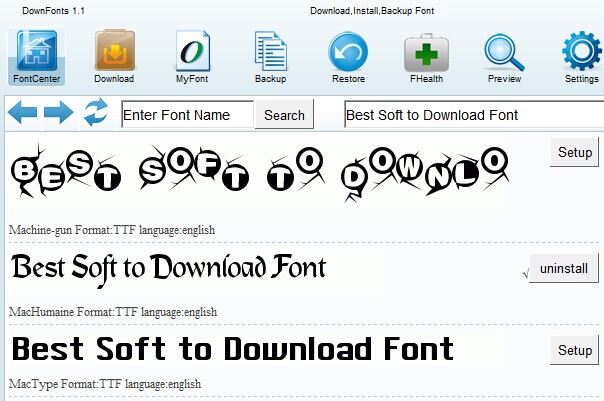The height and width of the screenshot is (401, 604).
Task: Click Setup for the MacType font
Action: click(575, 350)
